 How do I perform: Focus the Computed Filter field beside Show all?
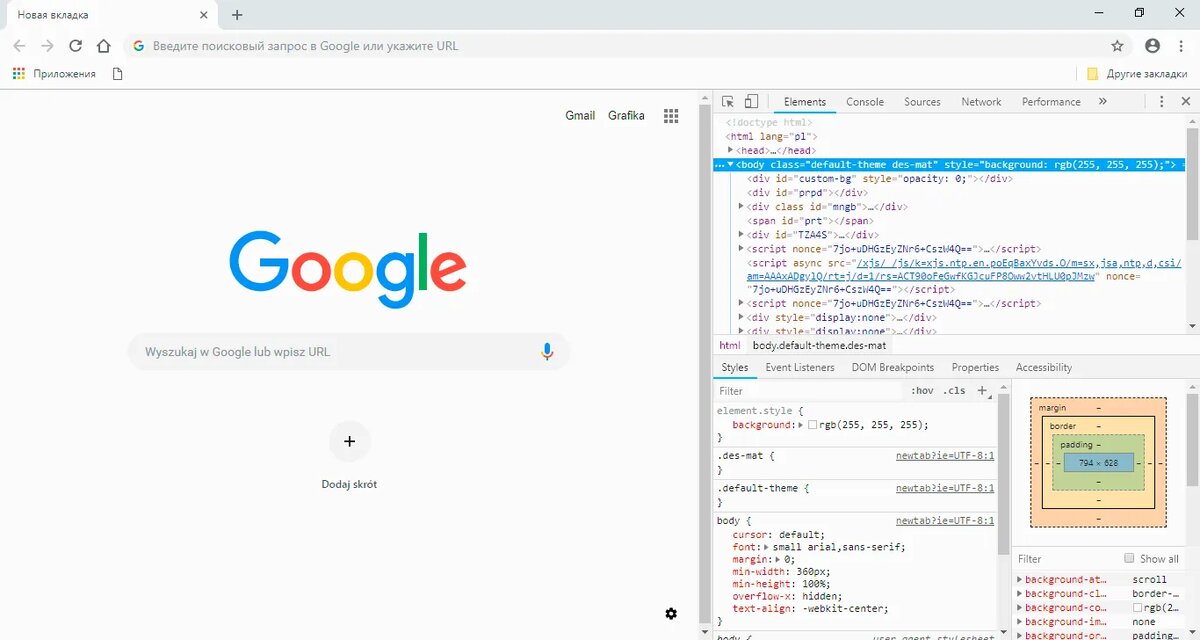tap(1065, 559)
